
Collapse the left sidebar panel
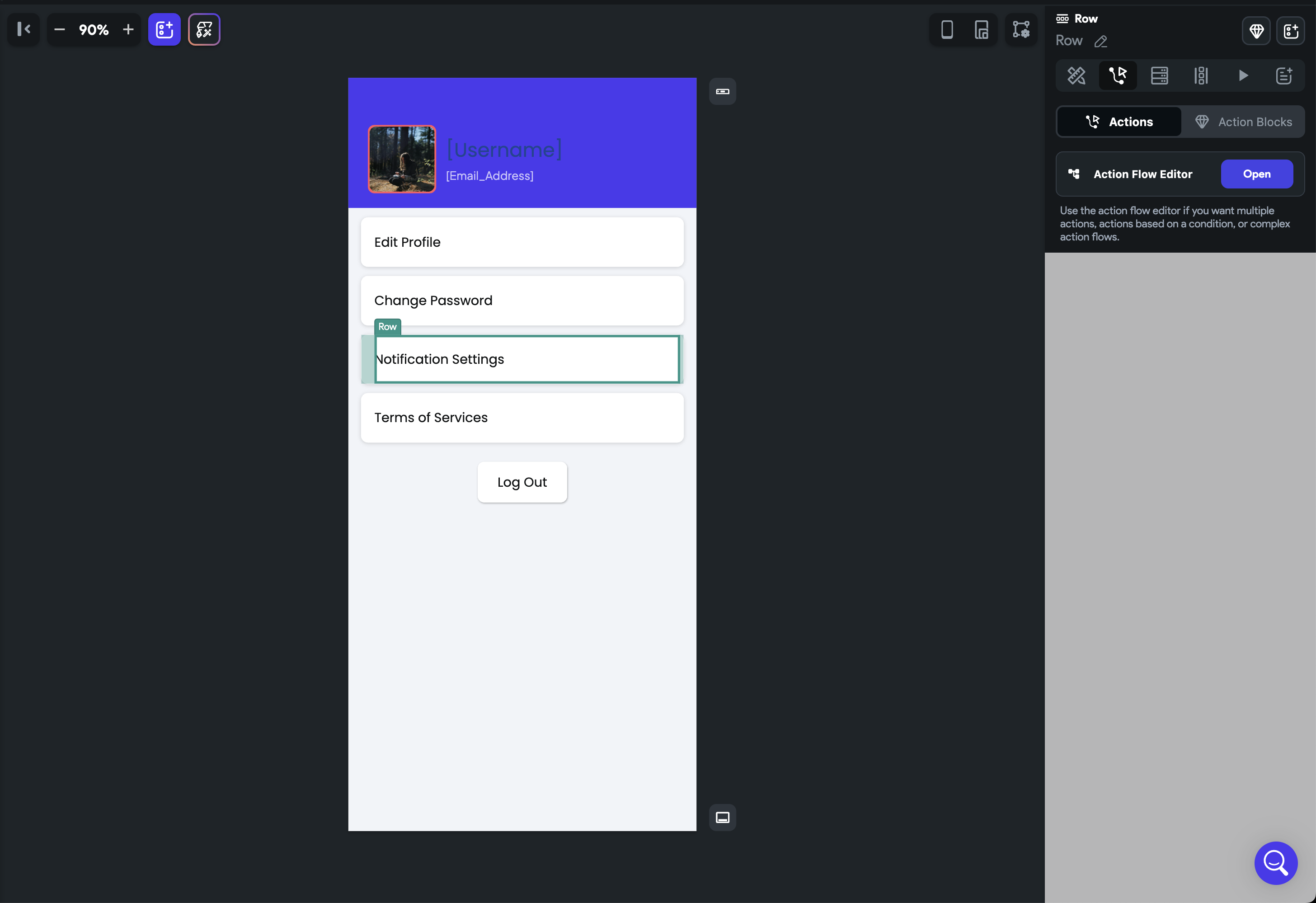point(23,29)
